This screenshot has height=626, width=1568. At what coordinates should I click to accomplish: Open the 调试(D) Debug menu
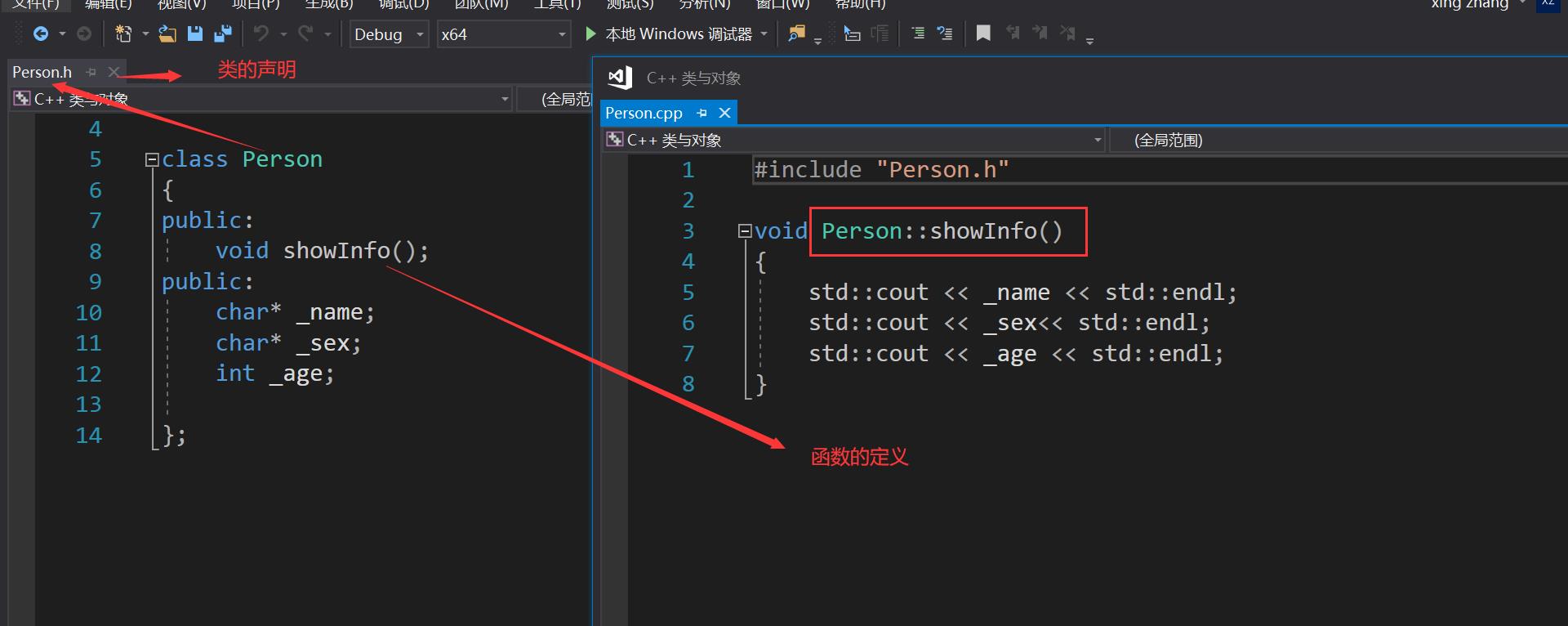[x=404, y=4]
